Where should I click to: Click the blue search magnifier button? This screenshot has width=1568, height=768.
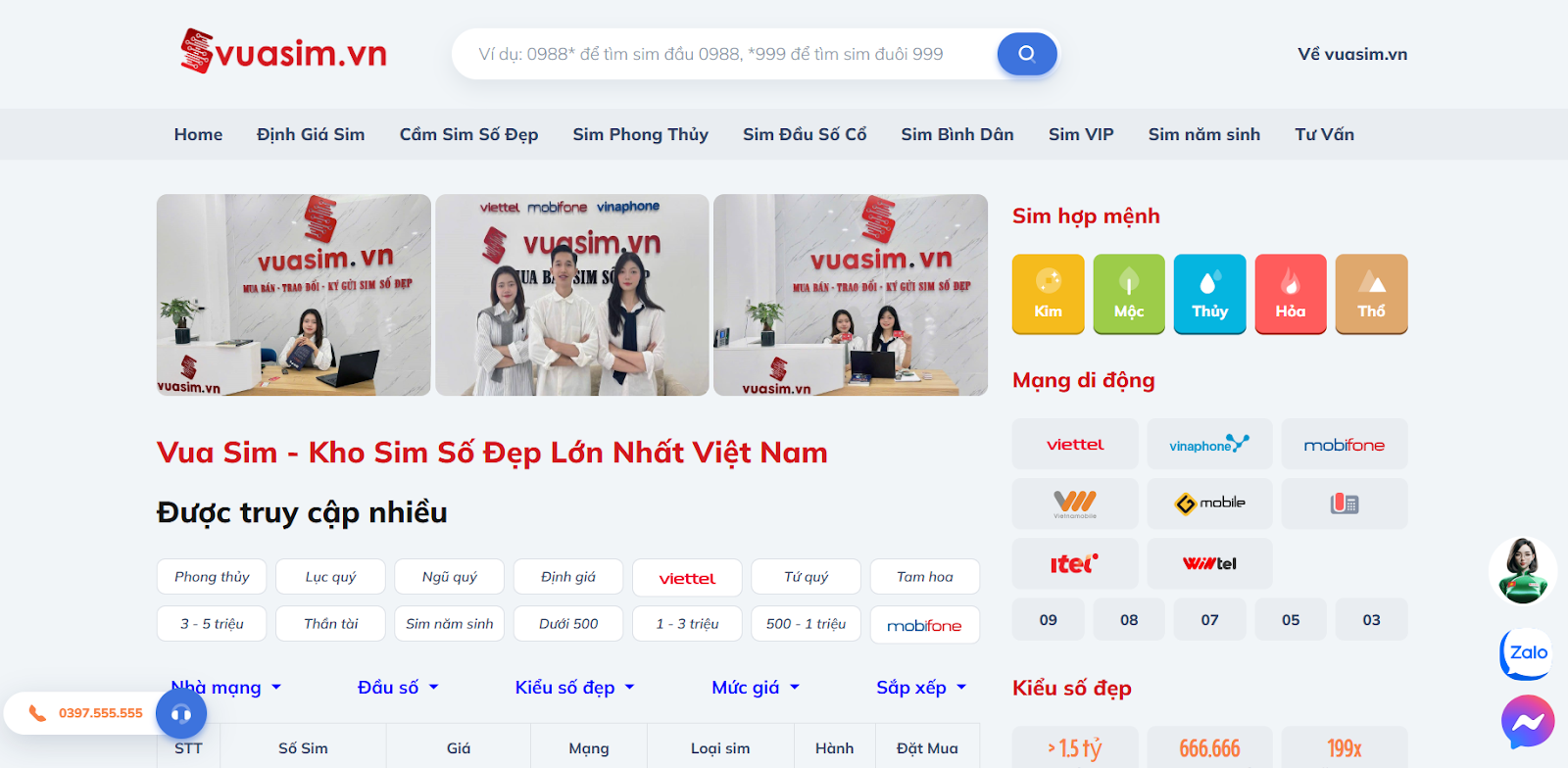[1026, 54]
